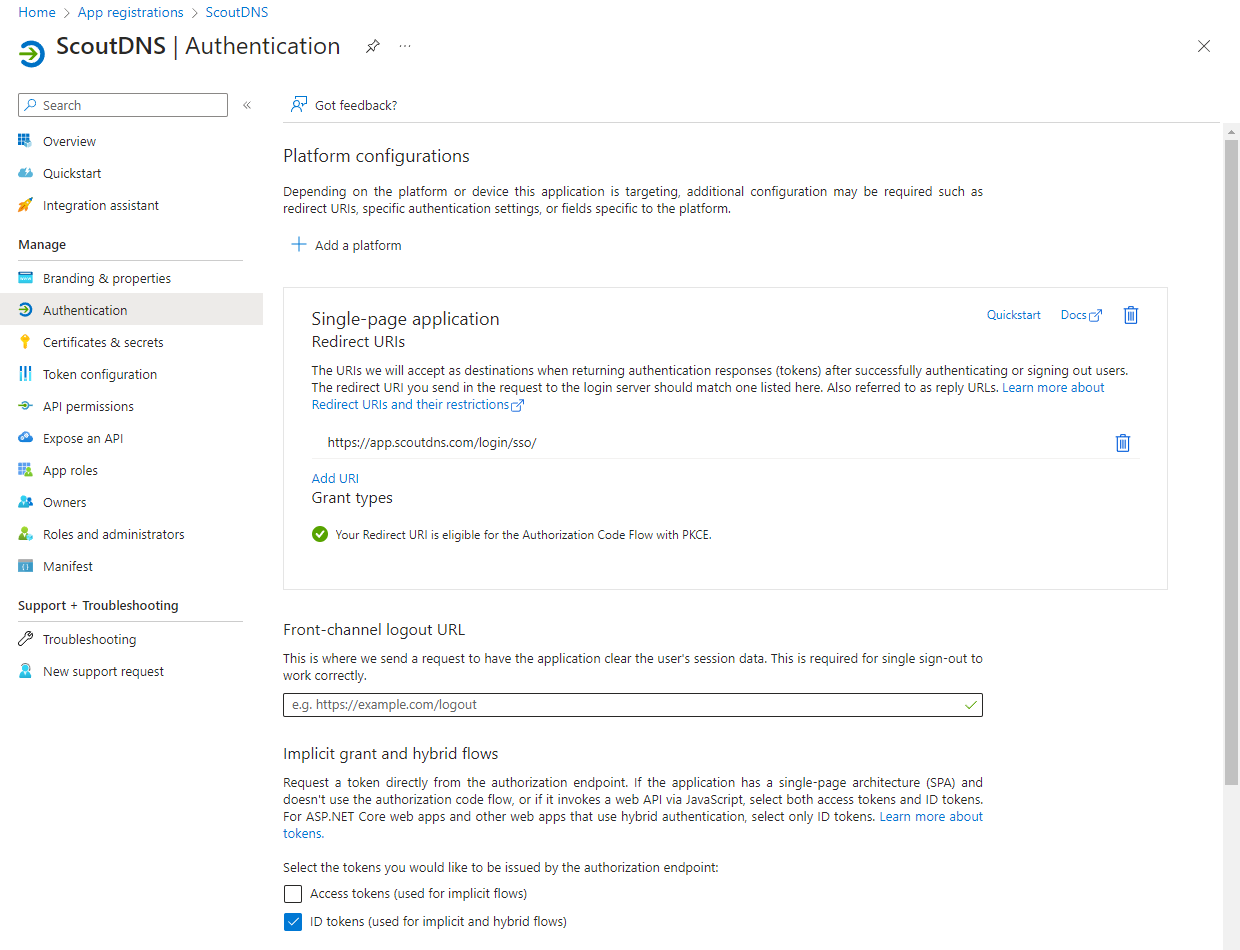Close the Authentication blade with the X

[x=1204, y=46]
